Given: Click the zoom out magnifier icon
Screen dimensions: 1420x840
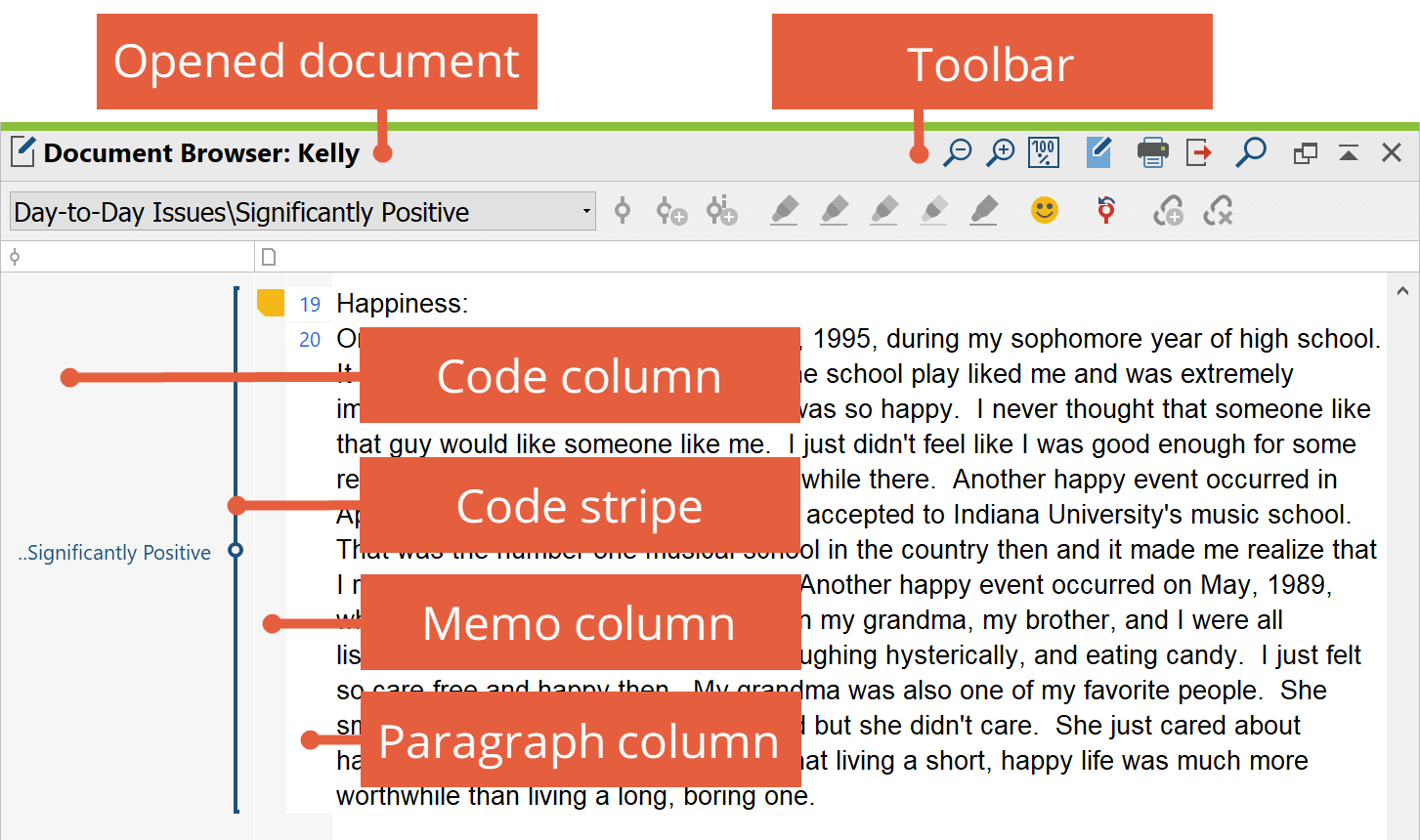Looking at the screenshot, I should 957,152.
